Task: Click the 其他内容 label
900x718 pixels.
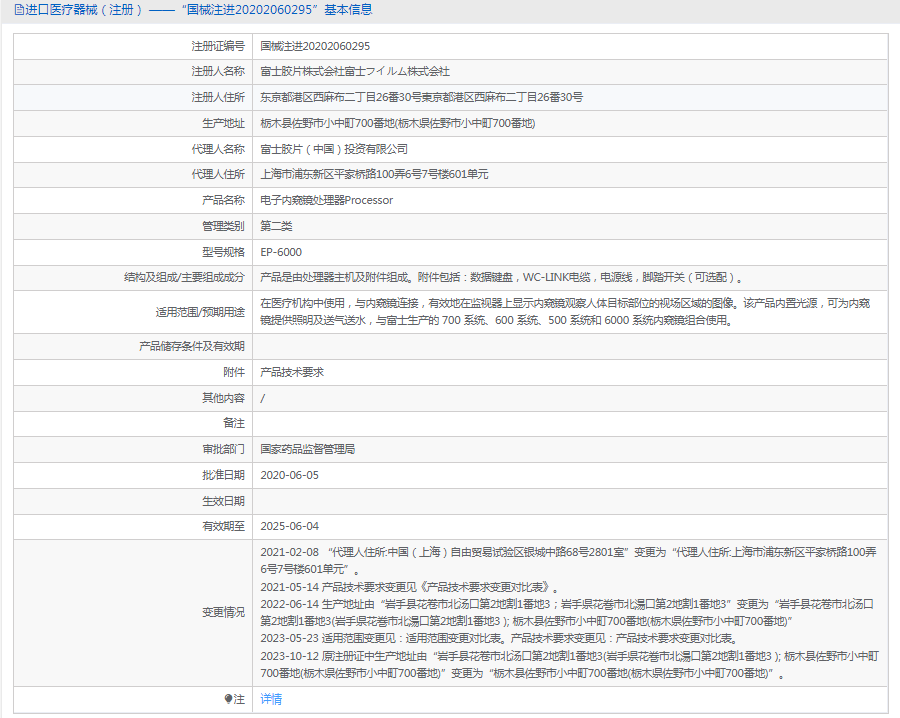Action: pyautogui.click(x=223, y=398)
